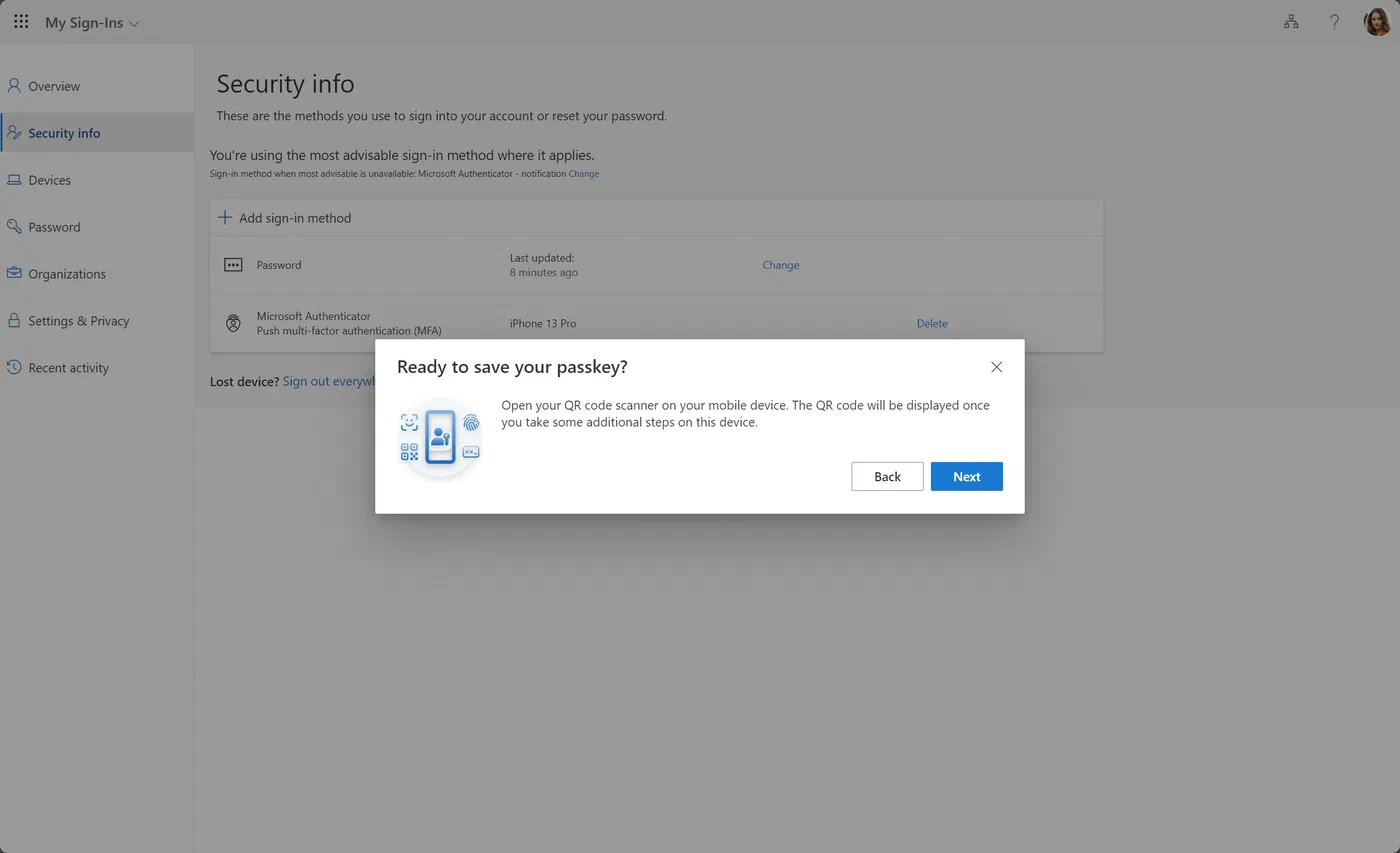Click the Devices laptop icon
Viewport: 1400px width, 853px height.
coord(14,180)
